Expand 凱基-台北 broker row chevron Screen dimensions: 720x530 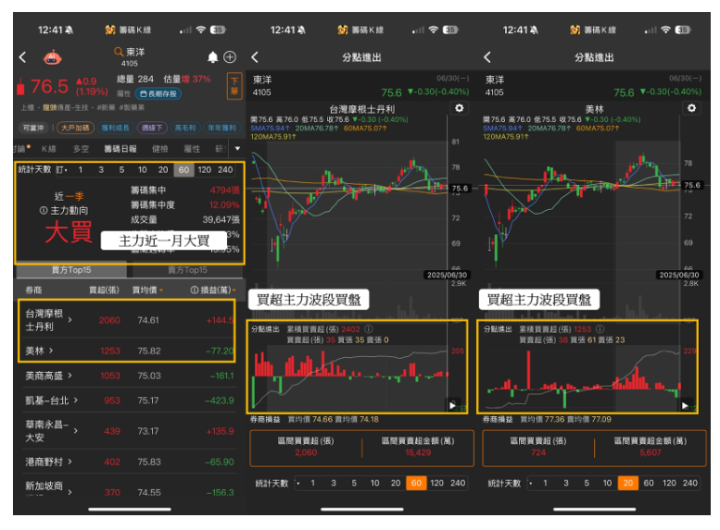[76, 400]
